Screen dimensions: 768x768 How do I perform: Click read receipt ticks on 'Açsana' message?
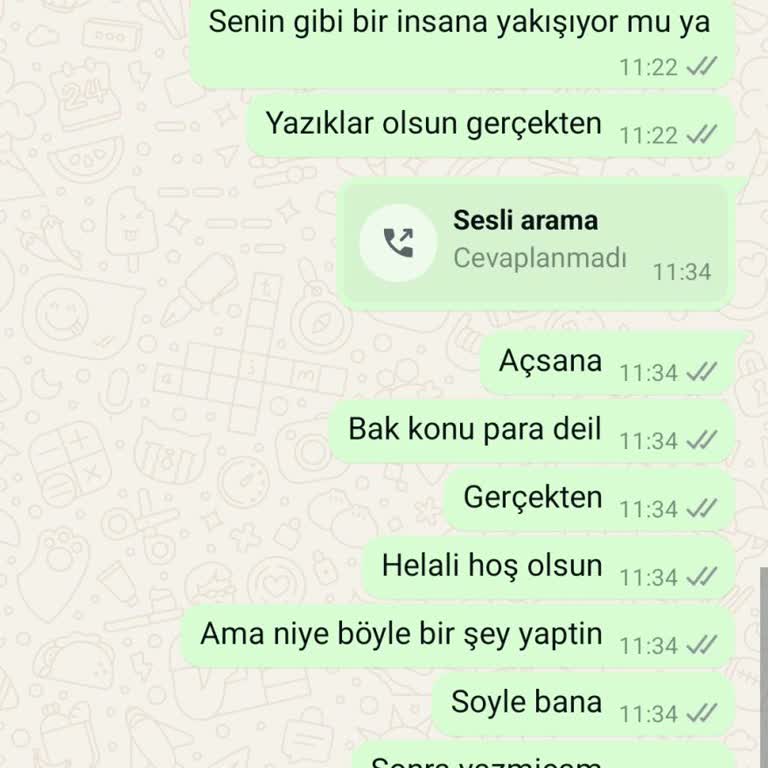point(702,372)
